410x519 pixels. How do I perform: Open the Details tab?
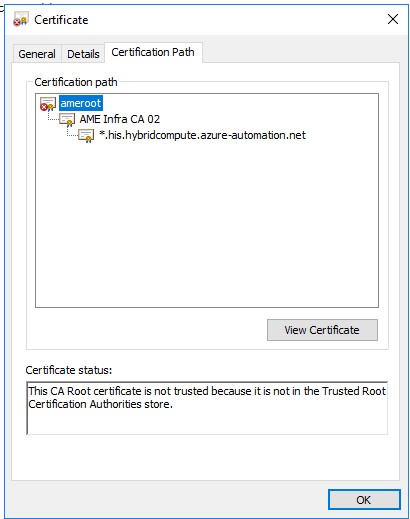click(83, 54)
